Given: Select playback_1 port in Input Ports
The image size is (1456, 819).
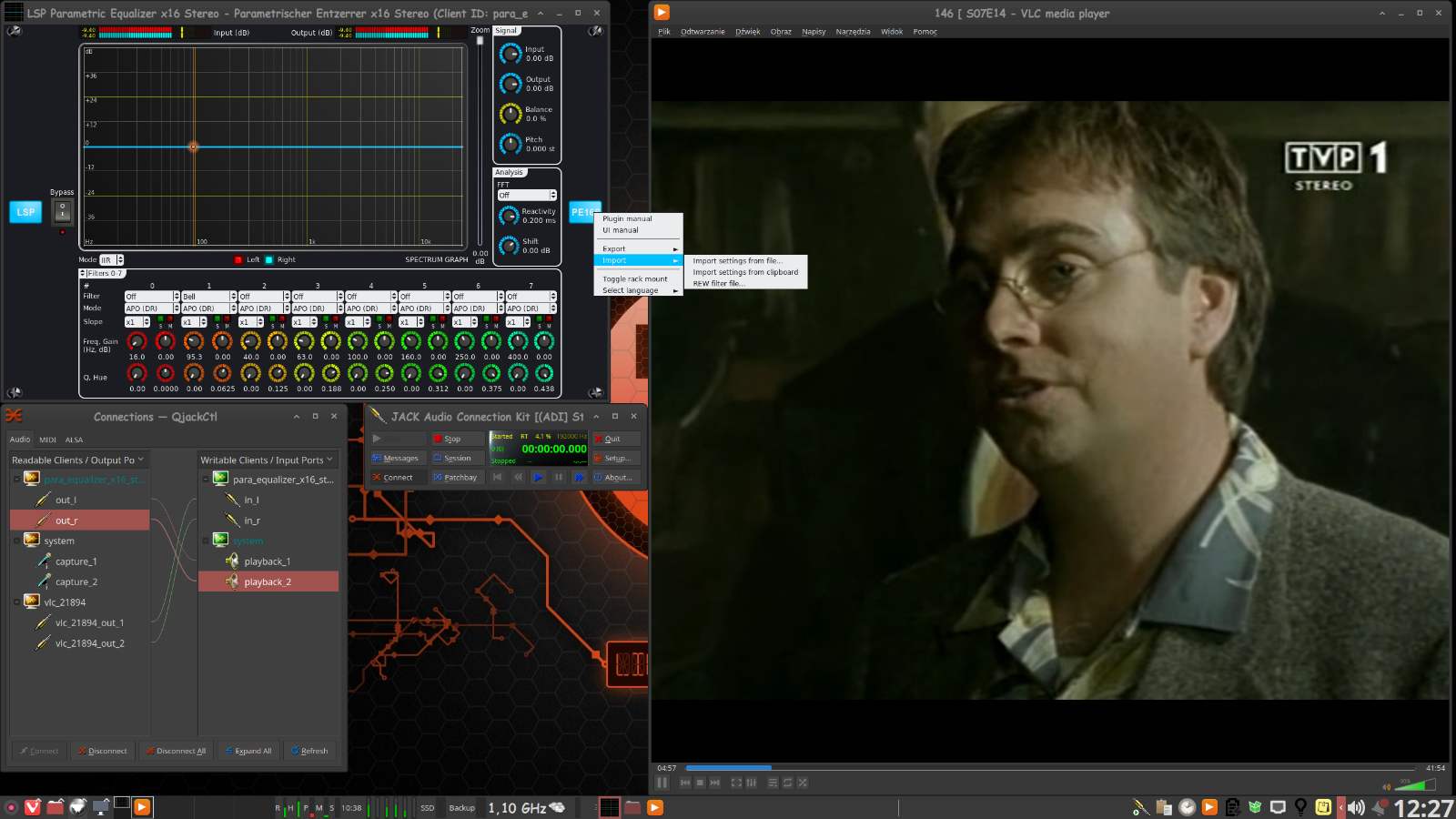Looking at the screenshot, I should click(x=268, y=561).
